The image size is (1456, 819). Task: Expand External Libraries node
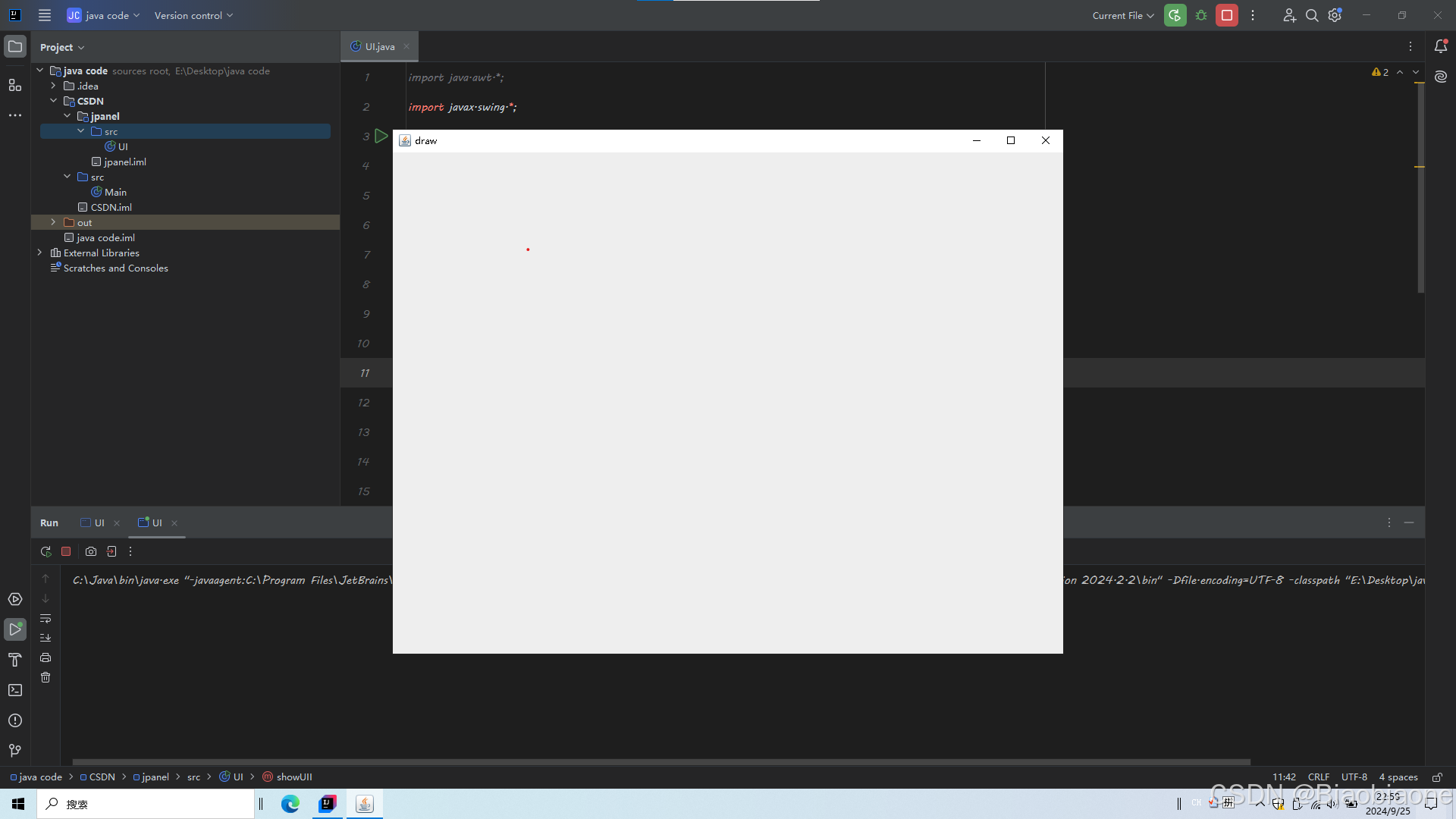tap(39, 253)
